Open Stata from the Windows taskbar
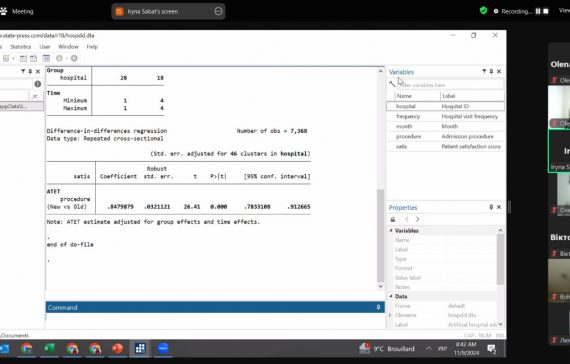 140,348
